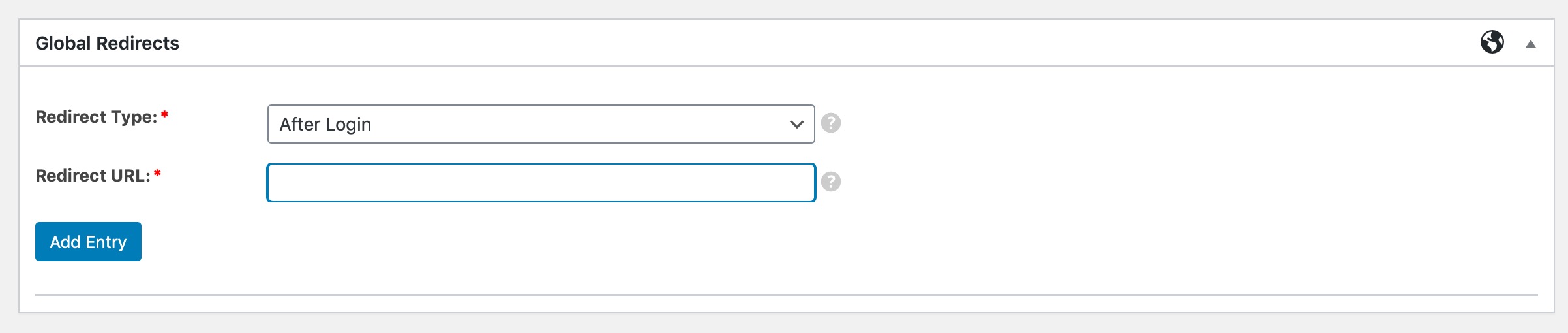This screenshot has height=333, width=1568.
Task: Click the Redirect URL label
Action: [x=93, y=176]
